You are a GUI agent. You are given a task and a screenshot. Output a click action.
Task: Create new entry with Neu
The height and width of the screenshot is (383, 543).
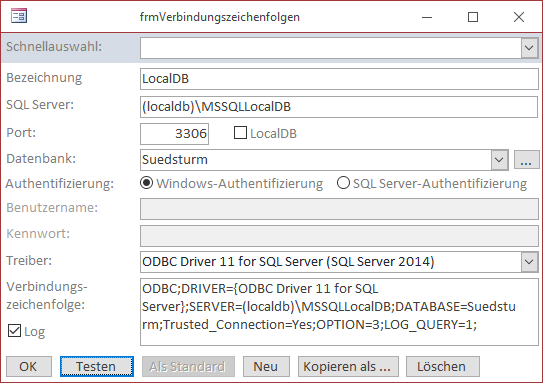tap(266, 366)
